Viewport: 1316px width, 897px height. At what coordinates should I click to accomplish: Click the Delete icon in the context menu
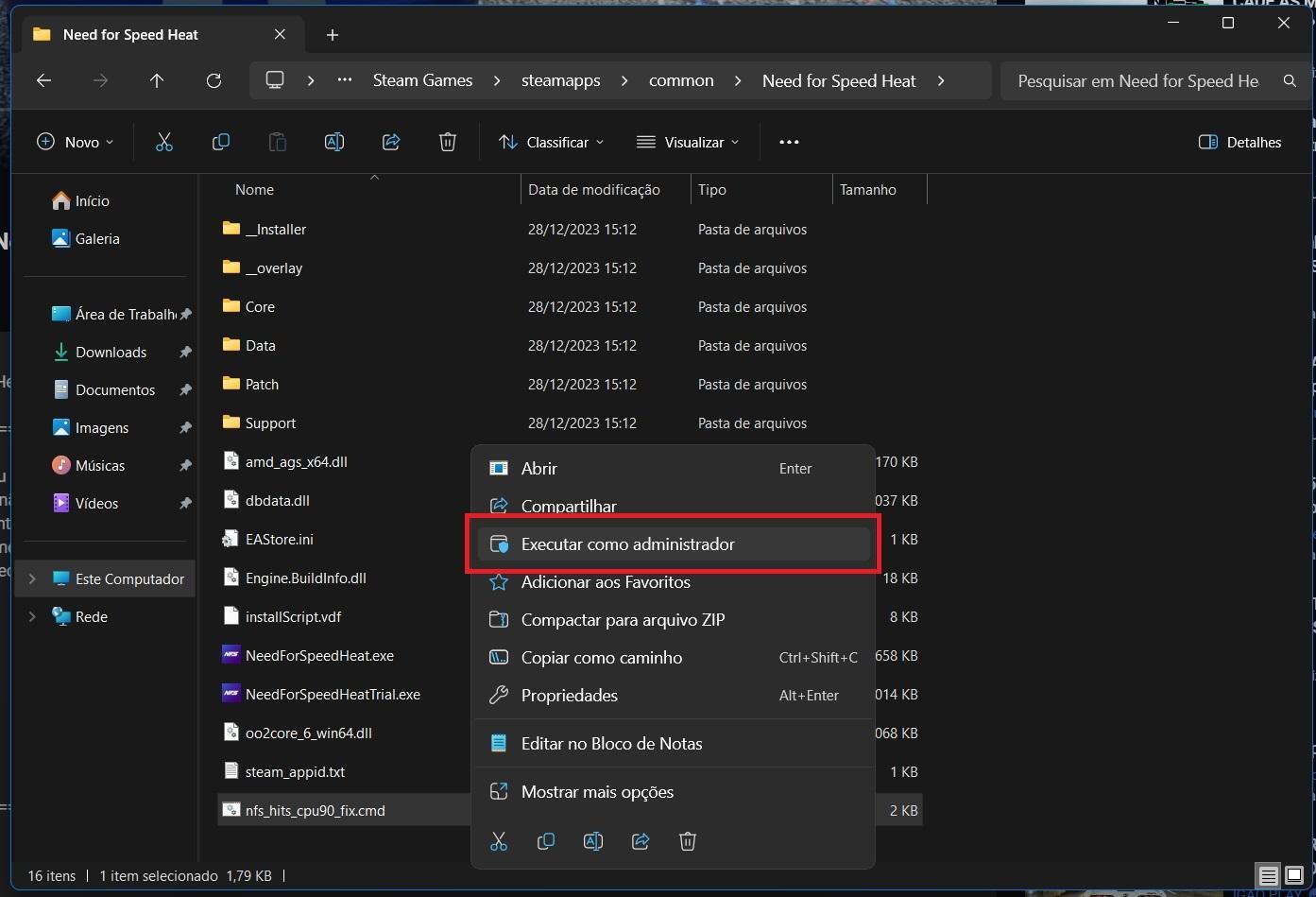(x=688, y=841)
